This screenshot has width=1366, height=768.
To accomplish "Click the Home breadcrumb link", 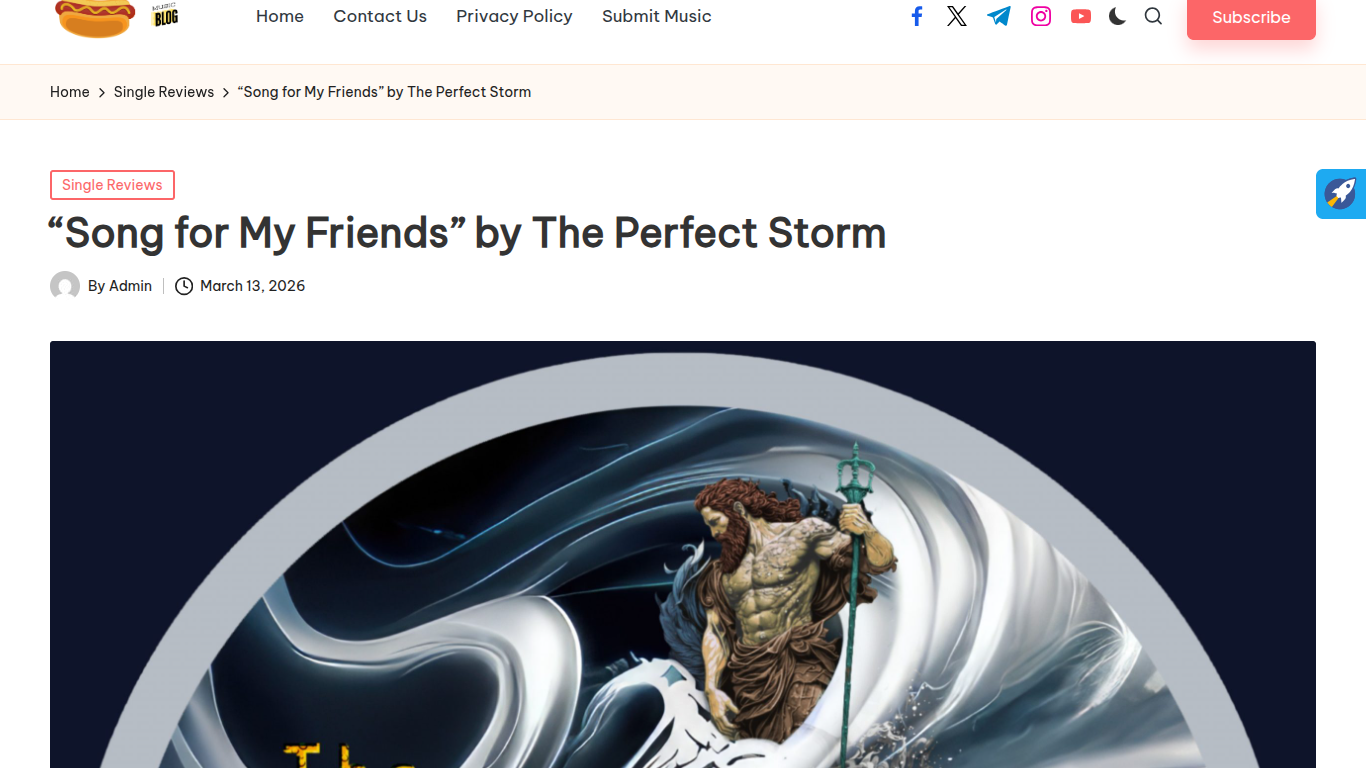I will pyautogui.click(x=70, y=92).
